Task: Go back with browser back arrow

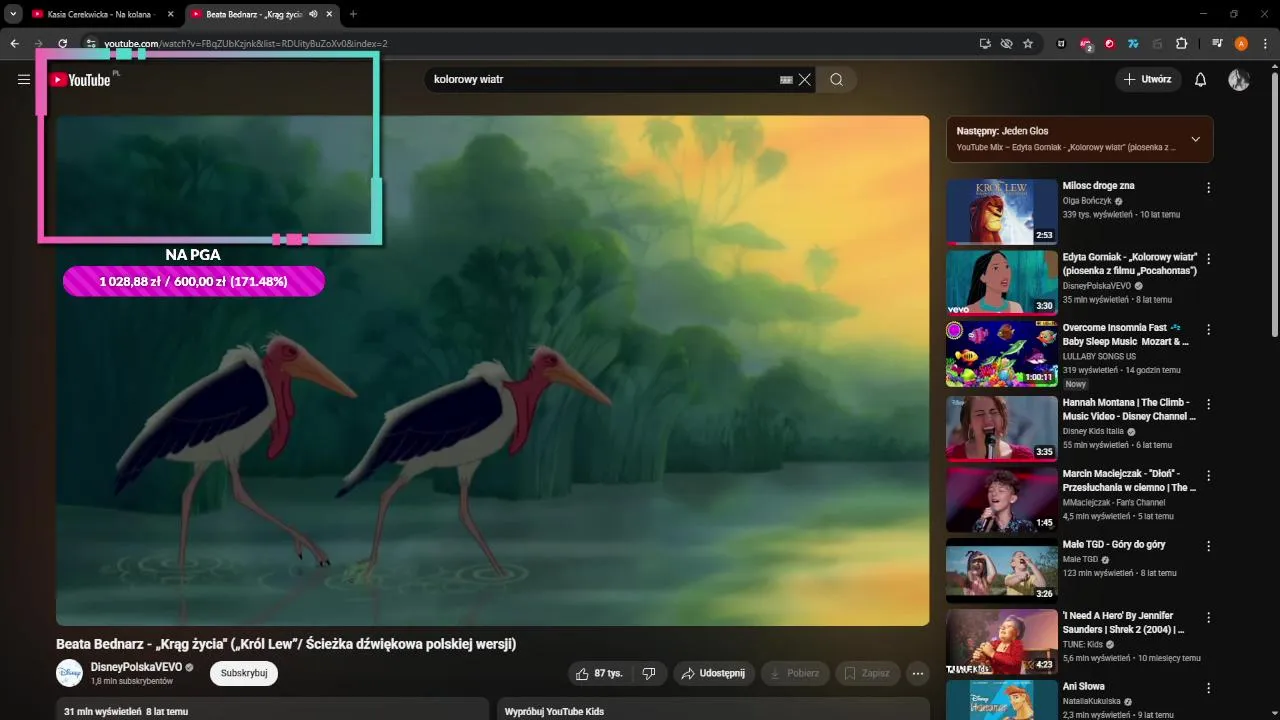Action: [14, 44]
